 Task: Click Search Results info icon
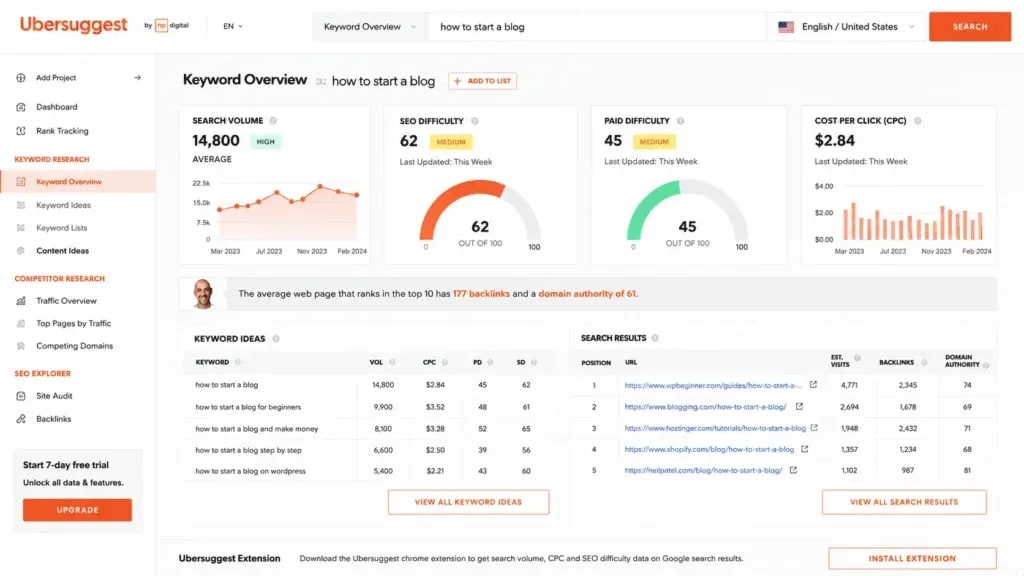(655, 338)
